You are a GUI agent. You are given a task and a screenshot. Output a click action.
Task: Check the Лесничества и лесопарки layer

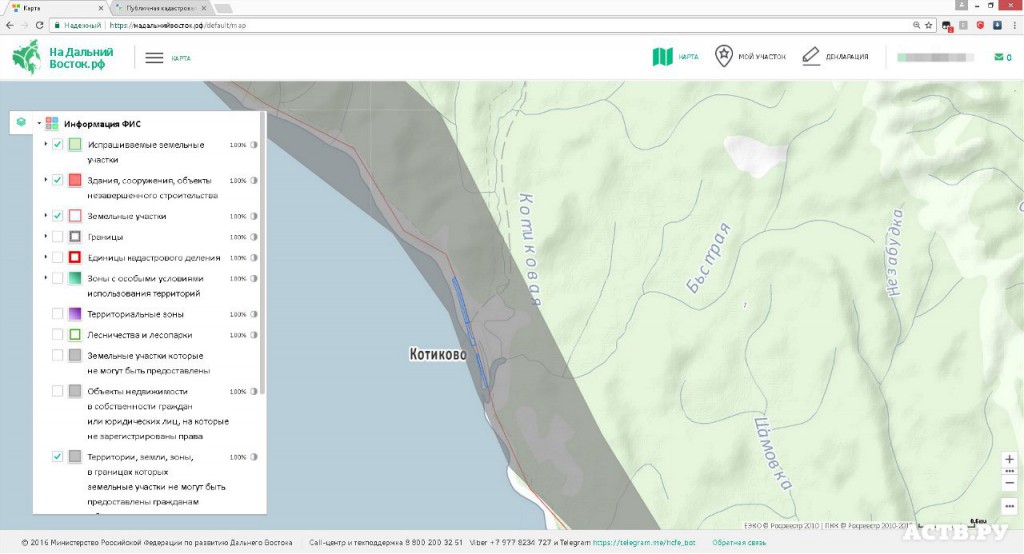58,334
